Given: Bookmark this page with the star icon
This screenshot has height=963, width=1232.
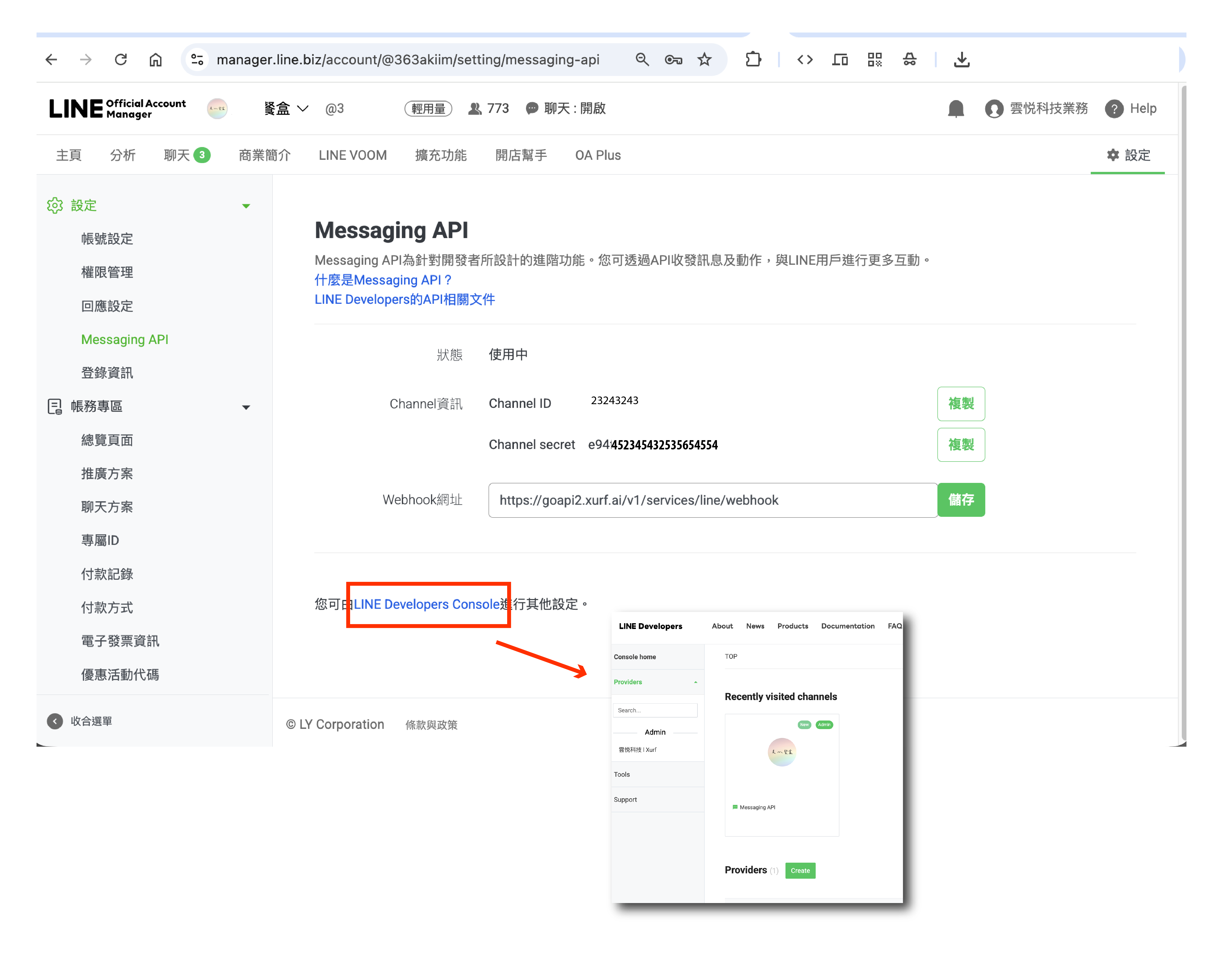Looking at the screenshot, I should coord(705,59).
